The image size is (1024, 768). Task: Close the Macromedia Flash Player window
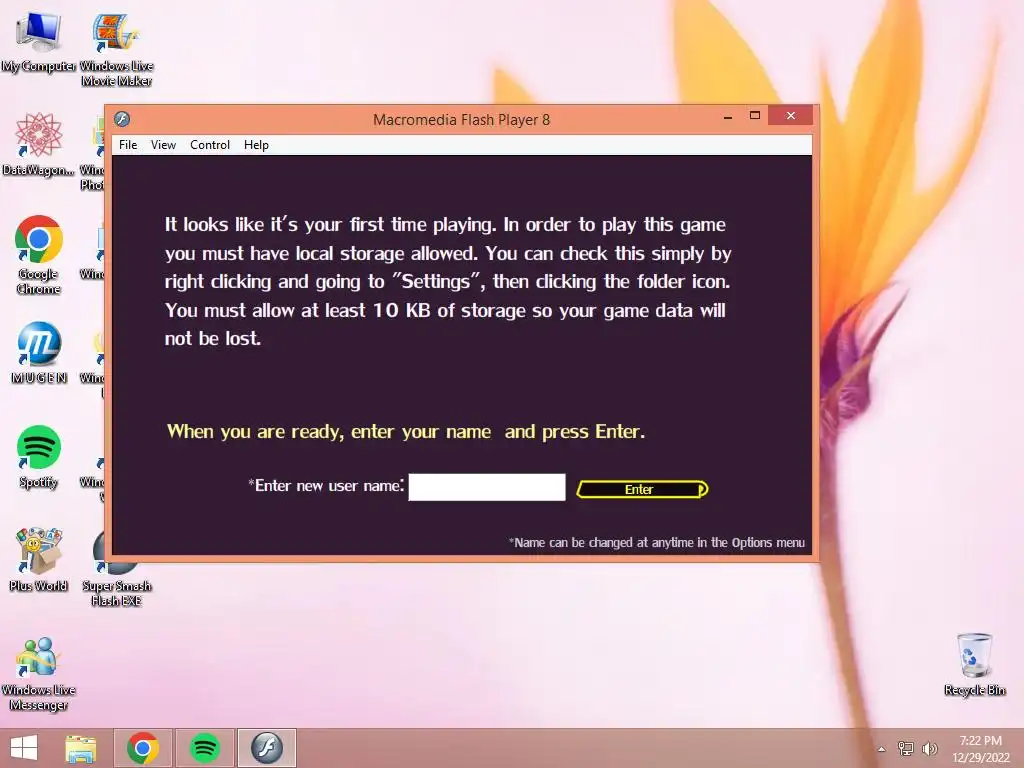(791, 116)
